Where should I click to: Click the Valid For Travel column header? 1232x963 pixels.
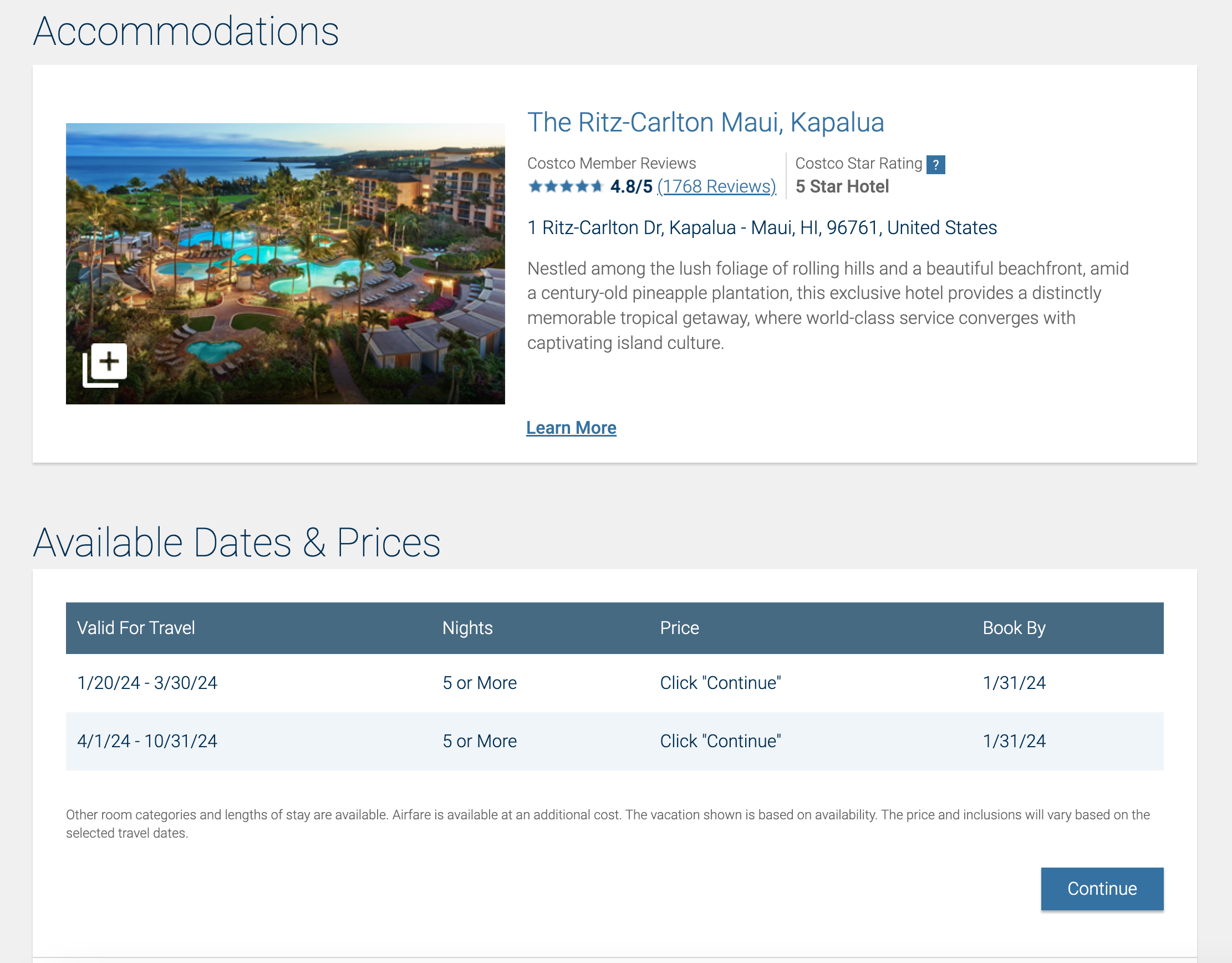point(136,629)
